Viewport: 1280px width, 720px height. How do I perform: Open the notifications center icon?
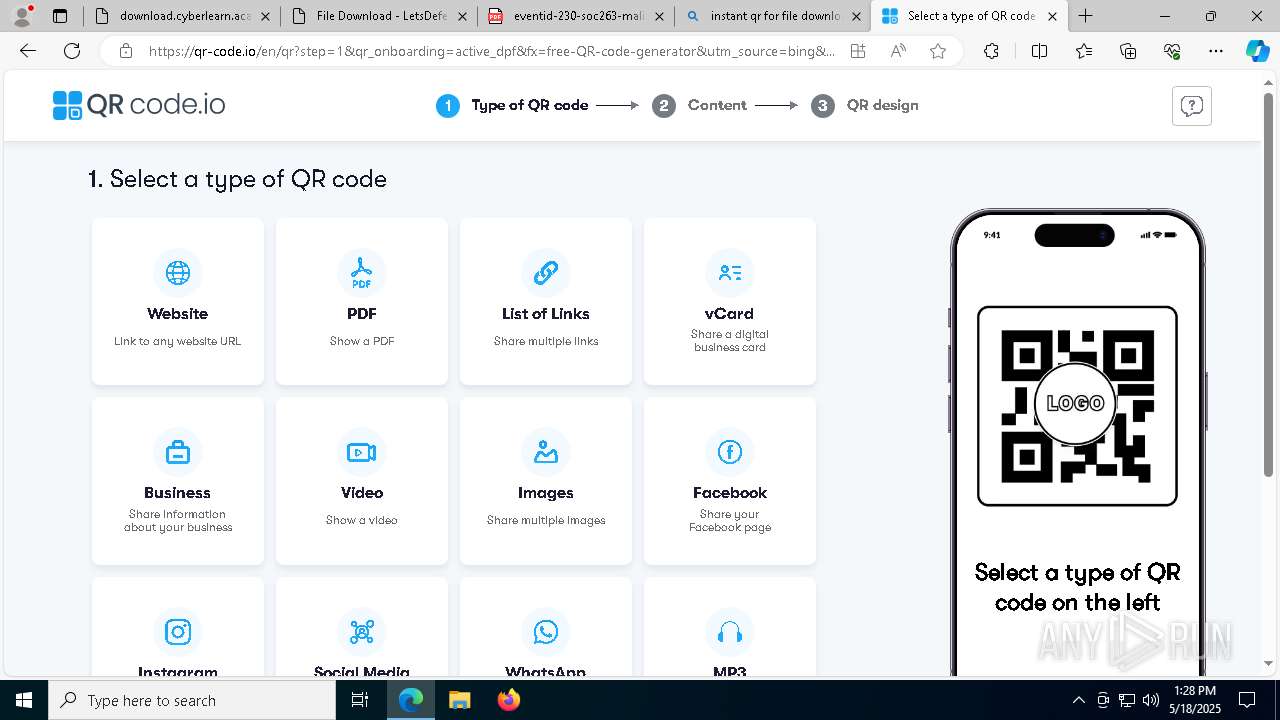pos(1247,700)
